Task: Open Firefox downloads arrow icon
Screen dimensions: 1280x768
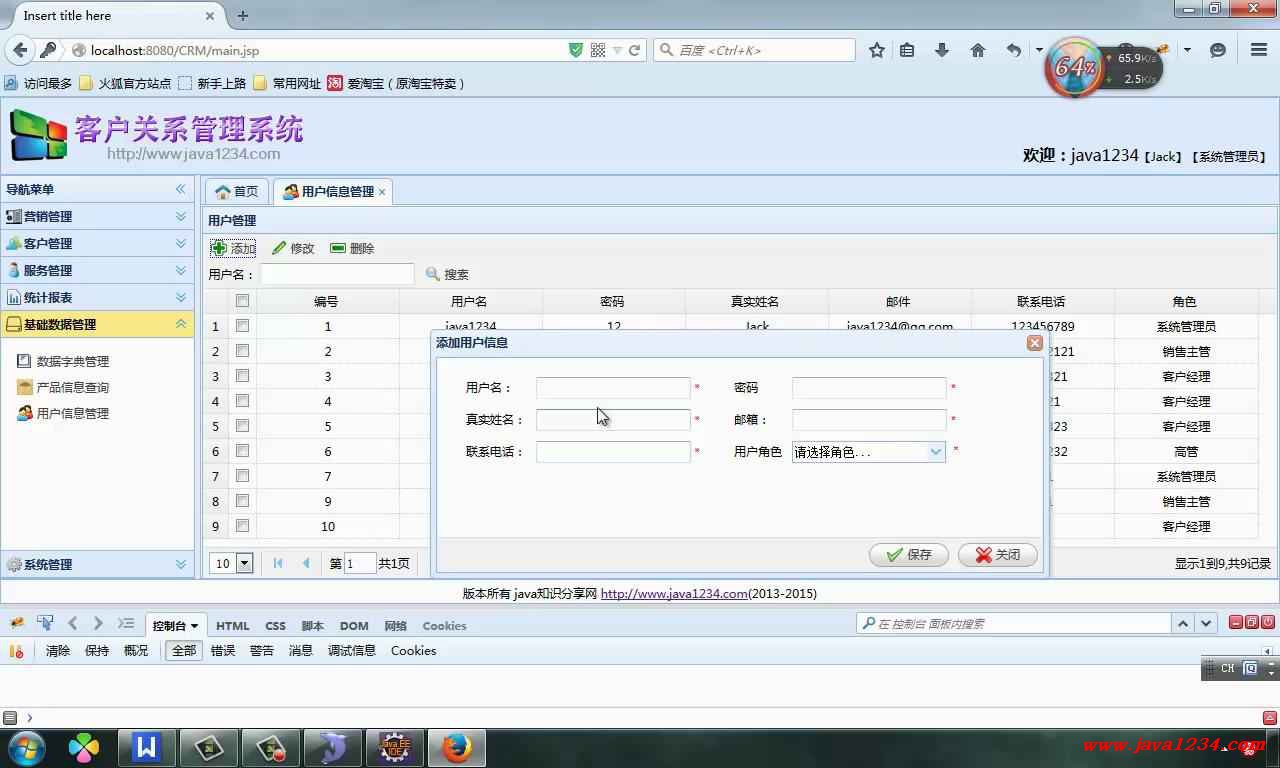Action: tap(942, 50)
